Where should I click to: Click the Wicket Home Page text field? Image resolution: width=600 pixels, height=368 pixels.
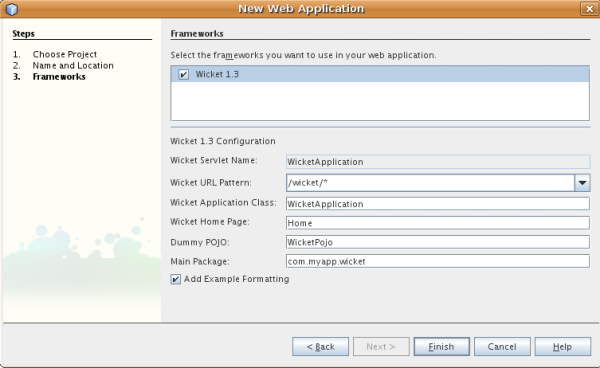click(438, 223)
